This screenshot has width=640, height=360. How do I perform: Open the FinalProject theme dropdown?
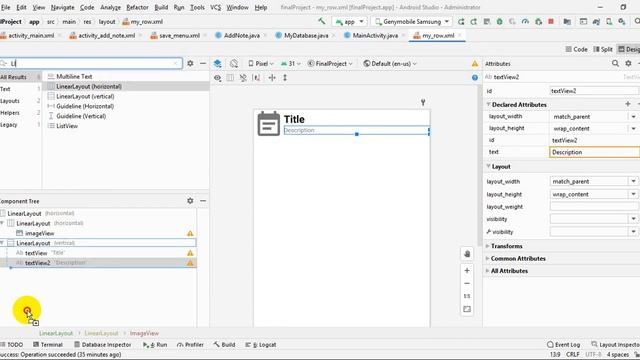pos(330,64)
